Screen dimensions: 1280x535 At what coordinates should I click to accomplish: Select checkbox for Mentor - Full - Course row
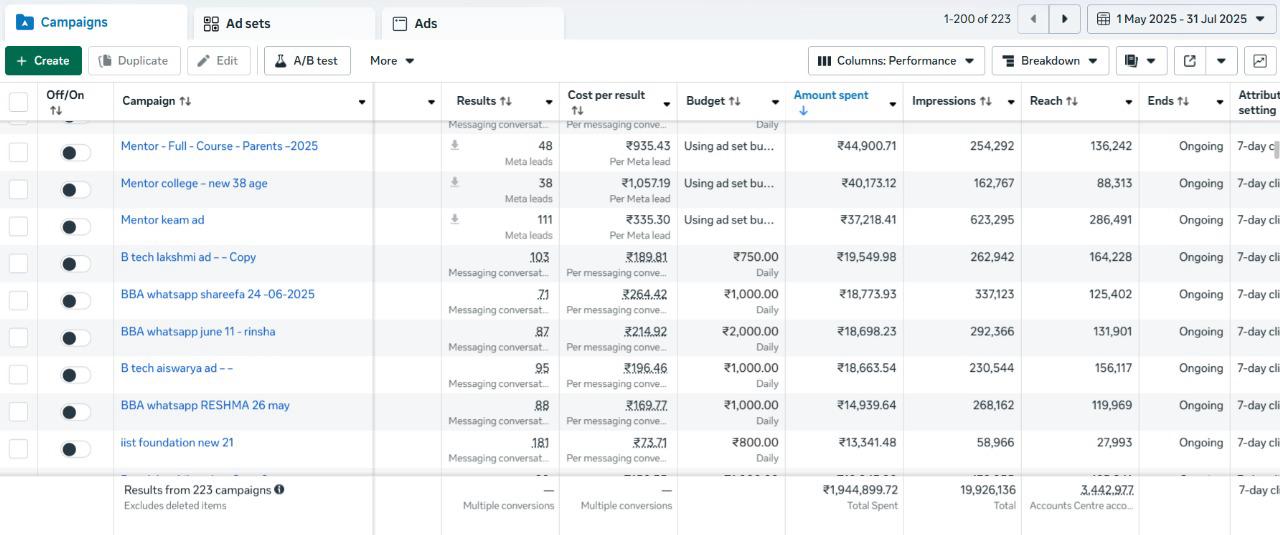[19, 152]
